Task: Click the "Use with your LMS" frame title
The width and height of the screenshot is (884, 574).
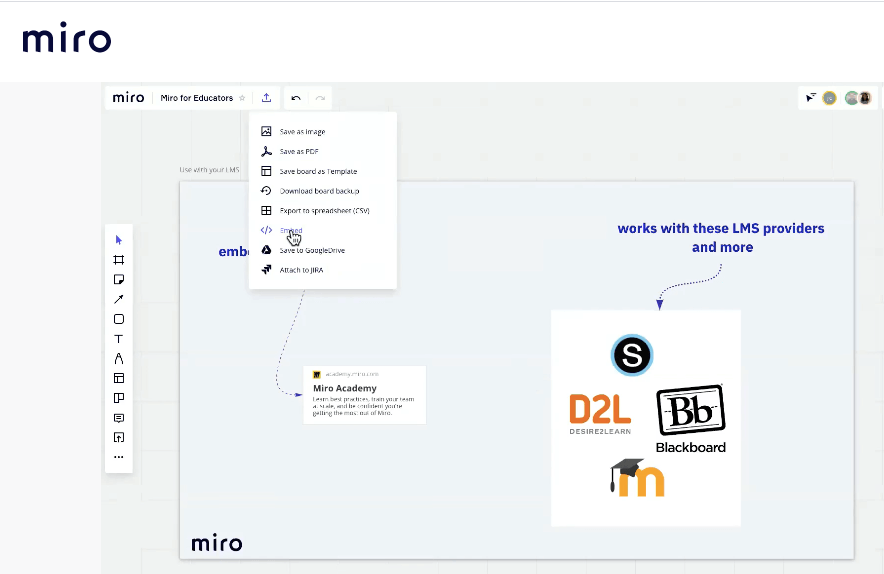Action: [209, 170]
